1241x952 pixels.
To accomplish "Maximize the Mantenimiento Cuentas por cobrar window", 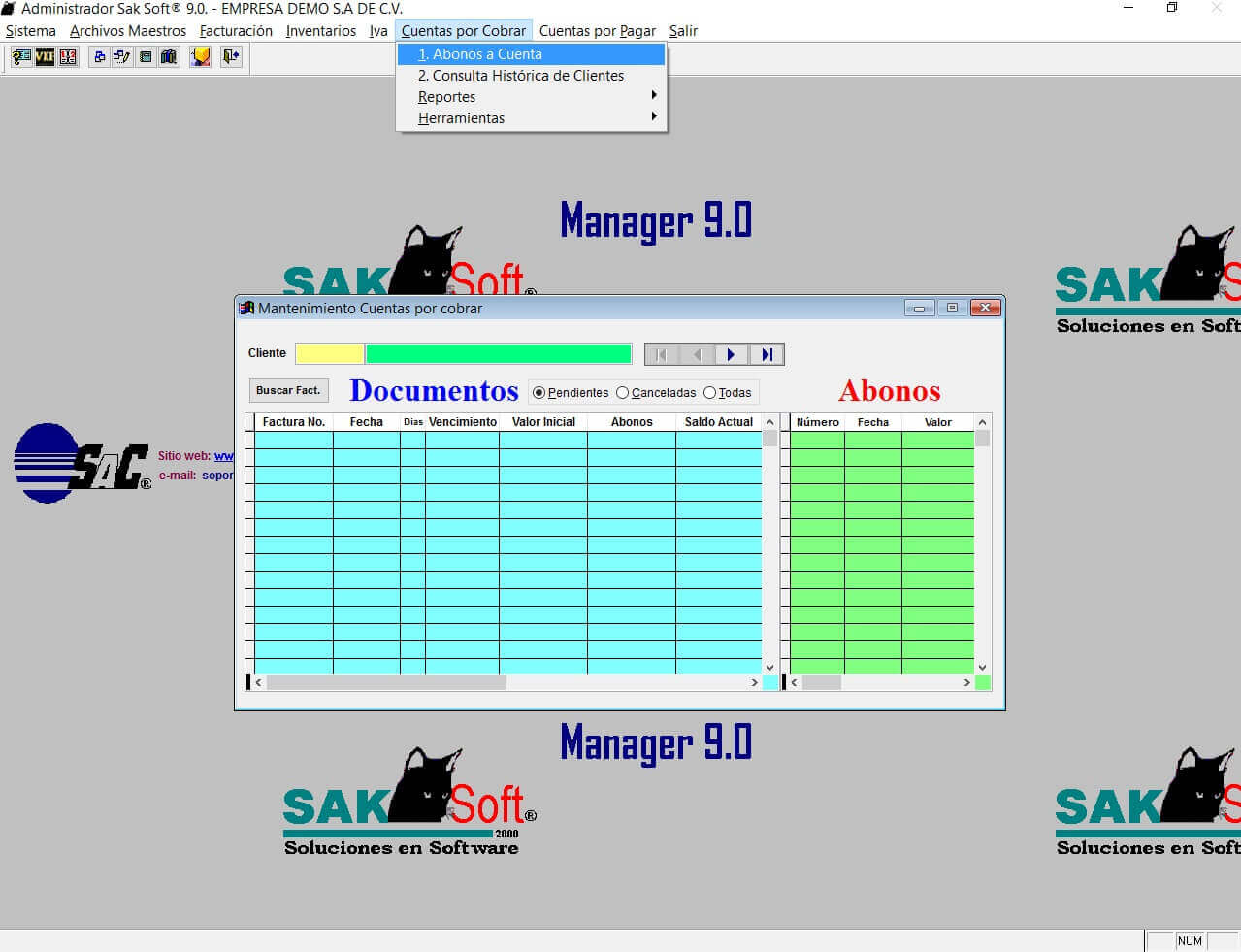I will [952, 308].
